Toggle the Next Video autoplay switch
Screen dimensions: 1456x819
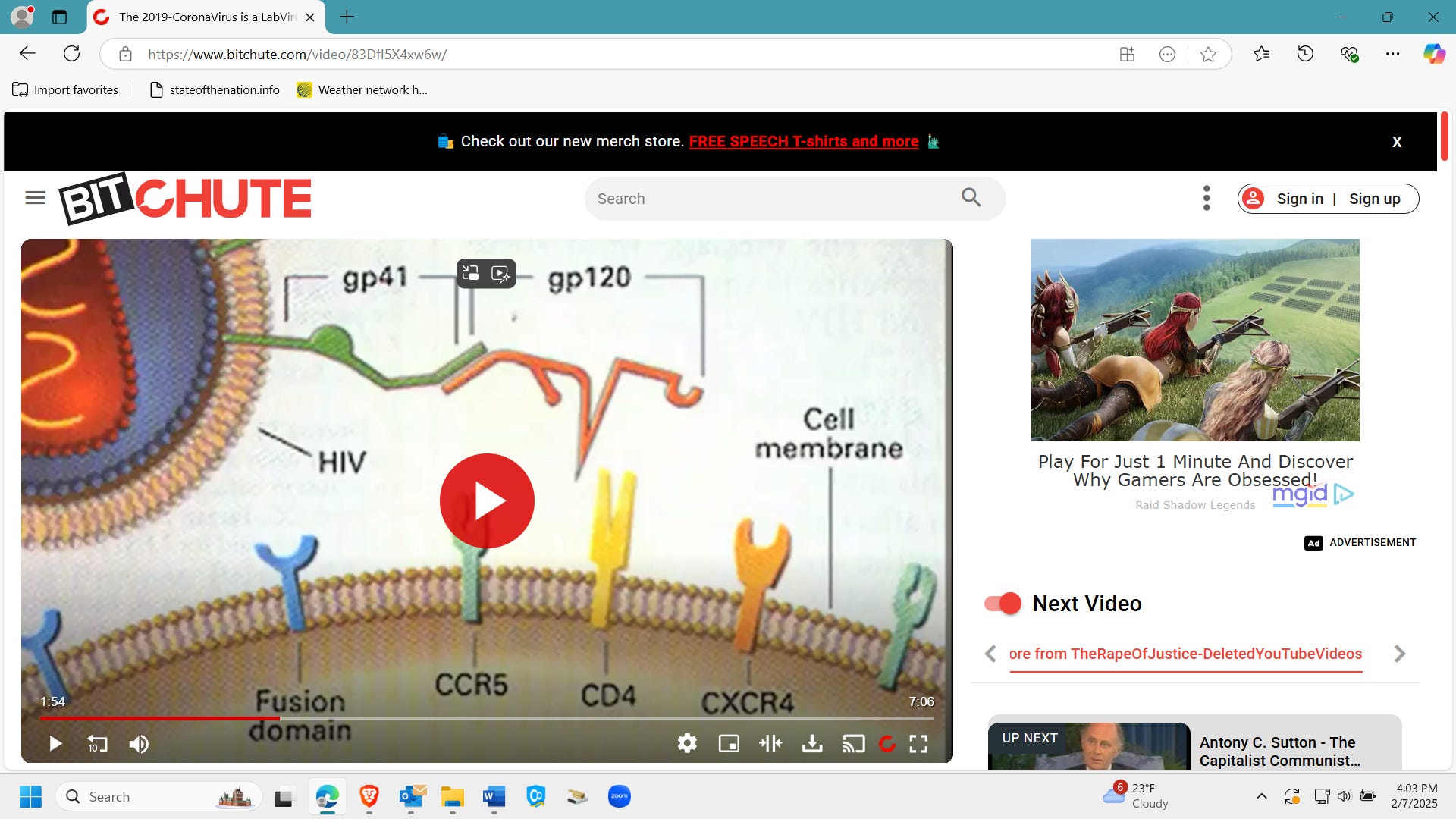pos(1003,604)
